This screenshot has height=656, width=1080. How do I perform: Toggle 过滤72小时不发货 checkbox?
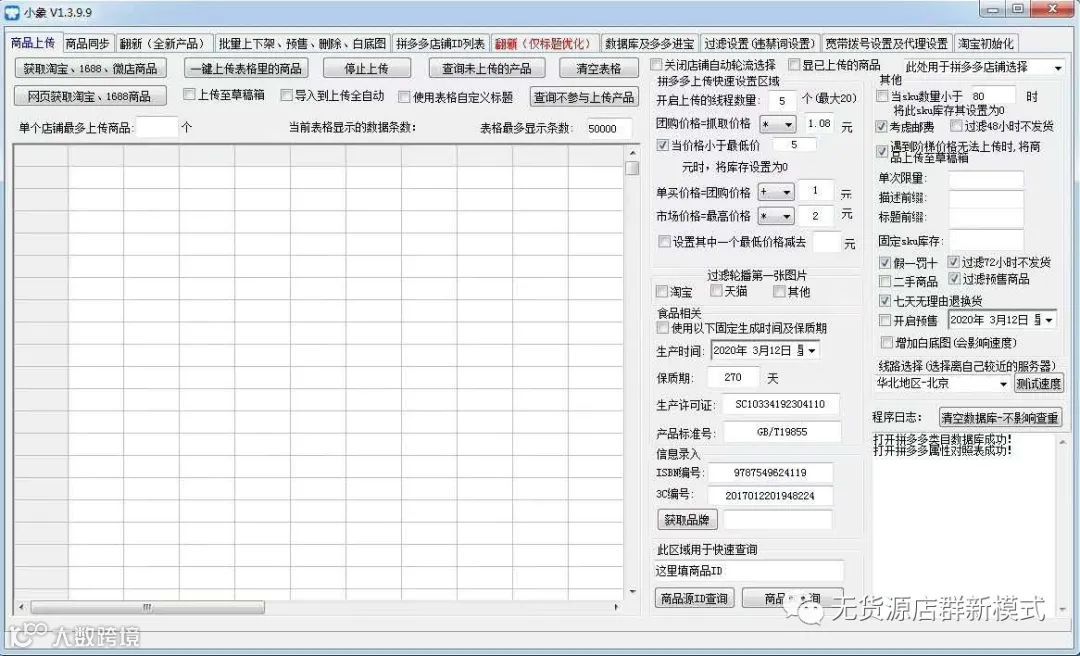(953, 262)
